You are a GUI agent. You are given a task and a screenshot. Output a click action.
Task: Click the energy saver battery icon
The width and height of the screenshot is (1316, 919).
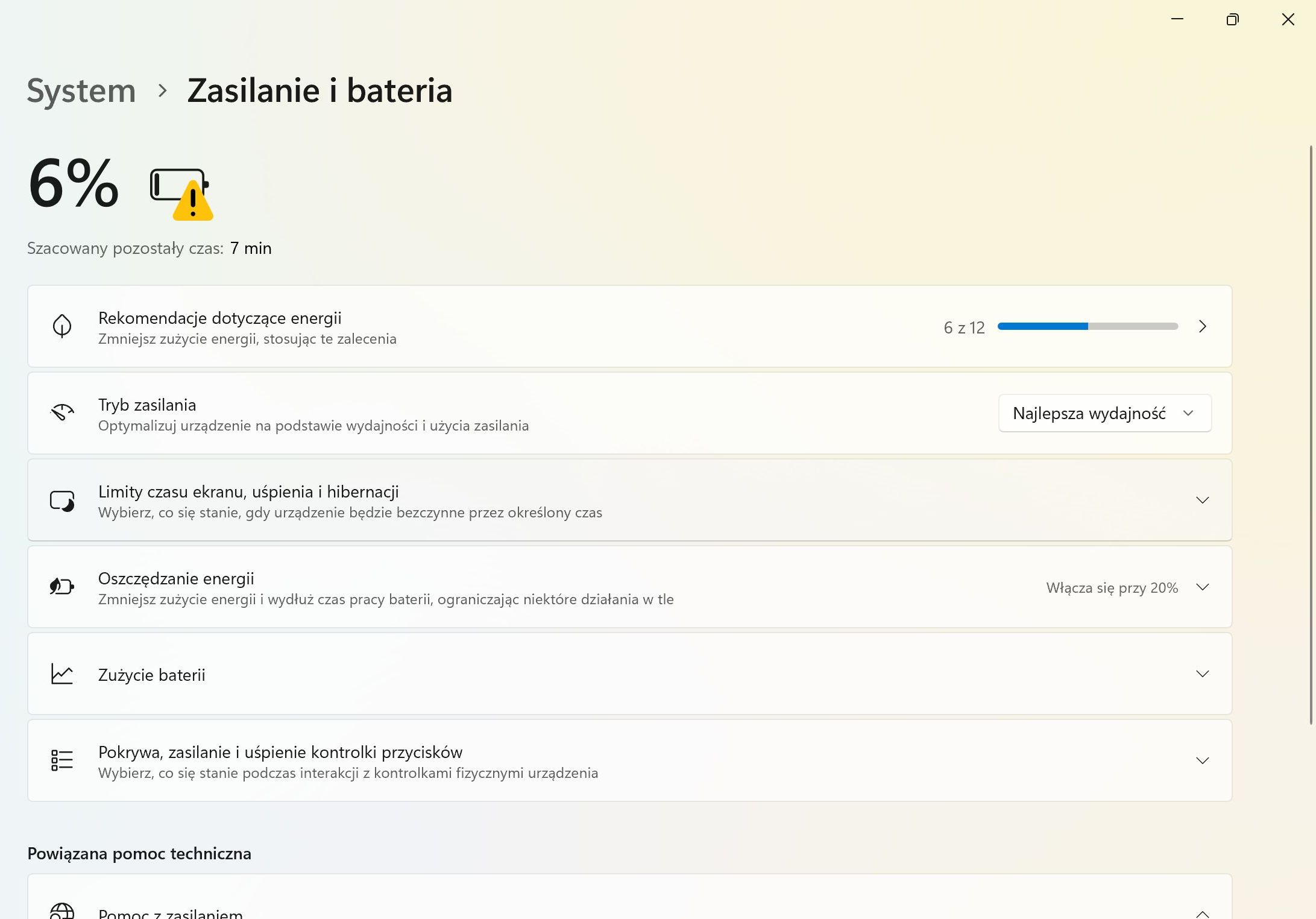coord(62,587)
